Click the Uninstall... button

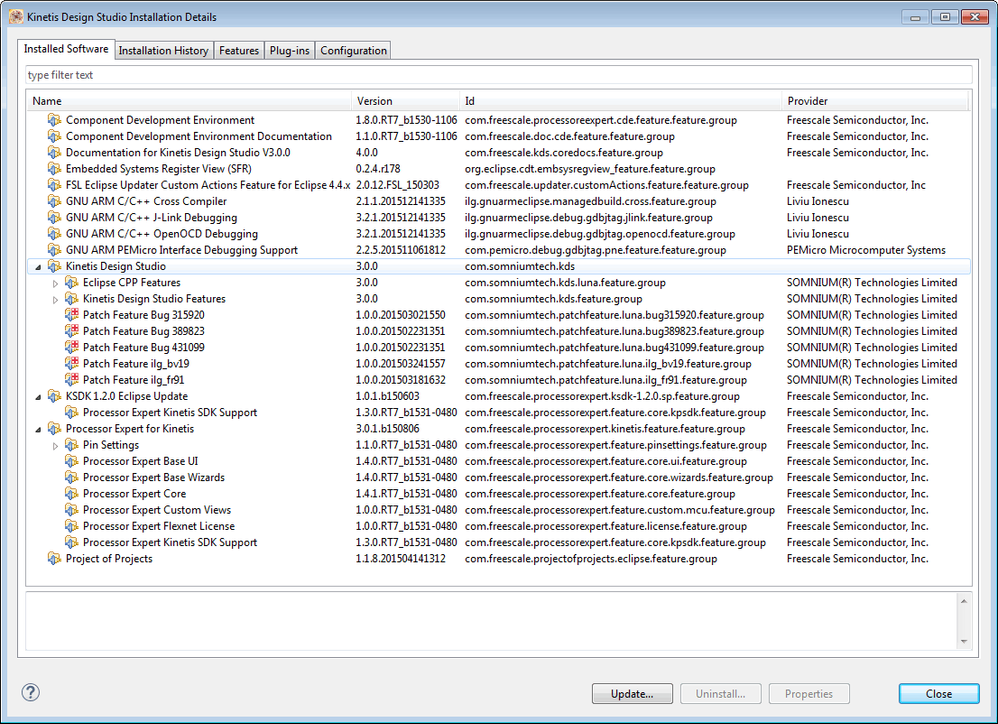point(720,693)
